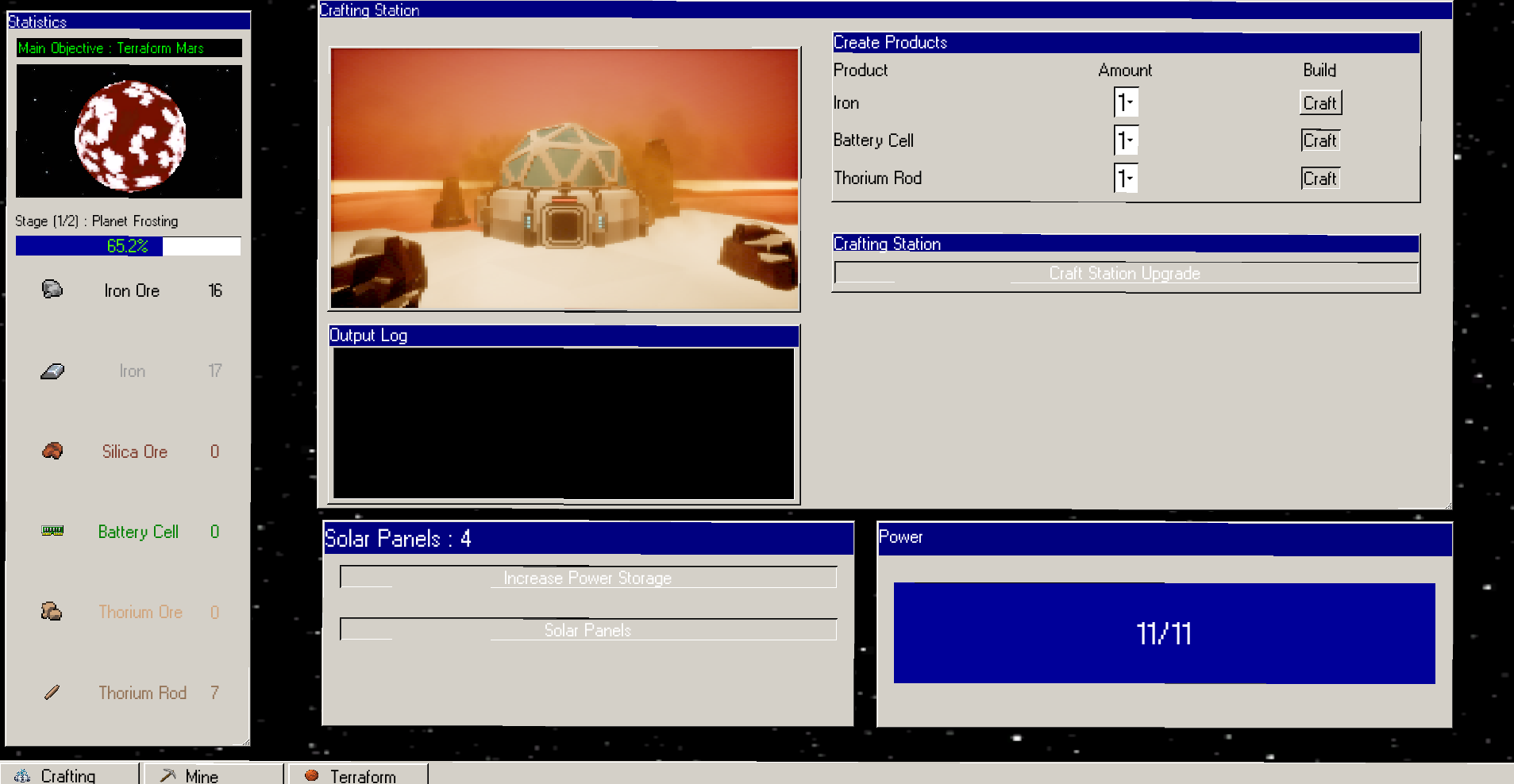Click Increase Power Storage button
The width and height of the screenshot is (1514, 784).
587,578
